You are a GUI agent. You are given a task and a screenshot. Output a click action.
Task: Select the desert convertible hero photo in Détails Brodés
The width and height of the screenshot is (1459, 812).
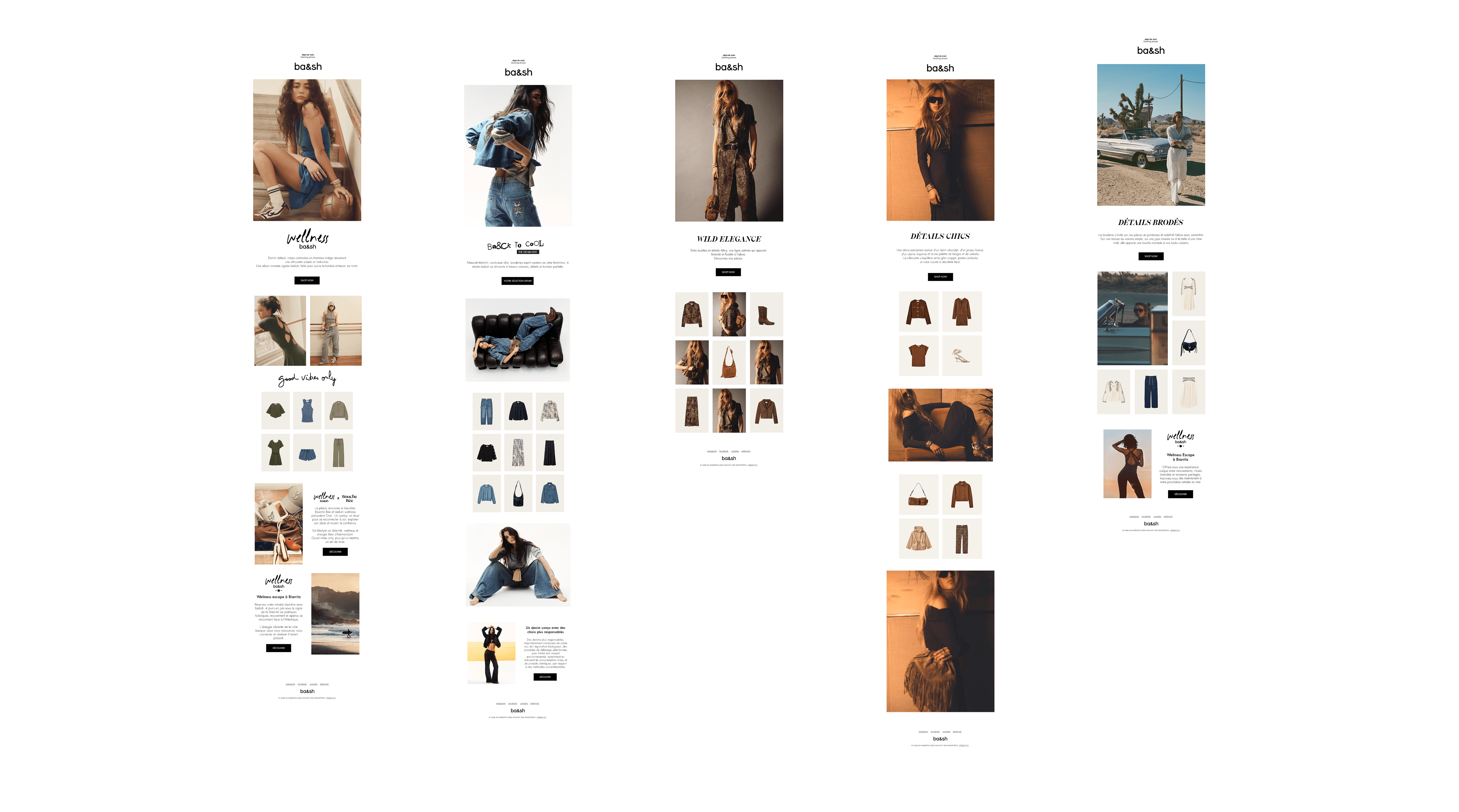click(1151, 135)
